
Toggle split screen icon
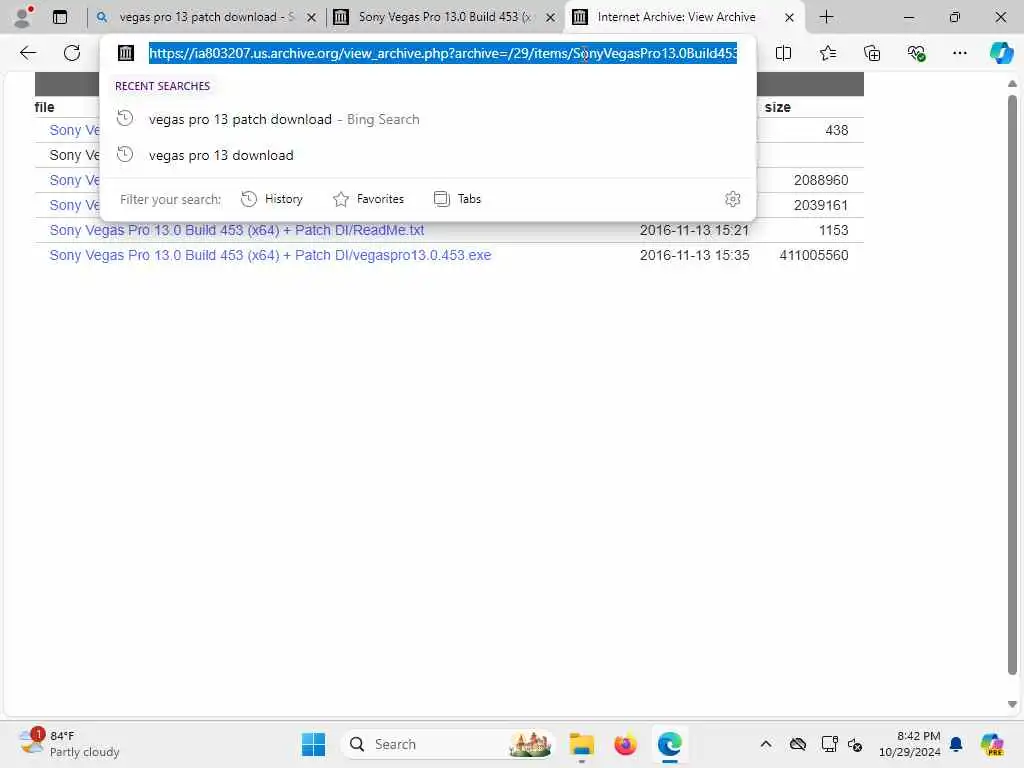[x=783, y=53]
